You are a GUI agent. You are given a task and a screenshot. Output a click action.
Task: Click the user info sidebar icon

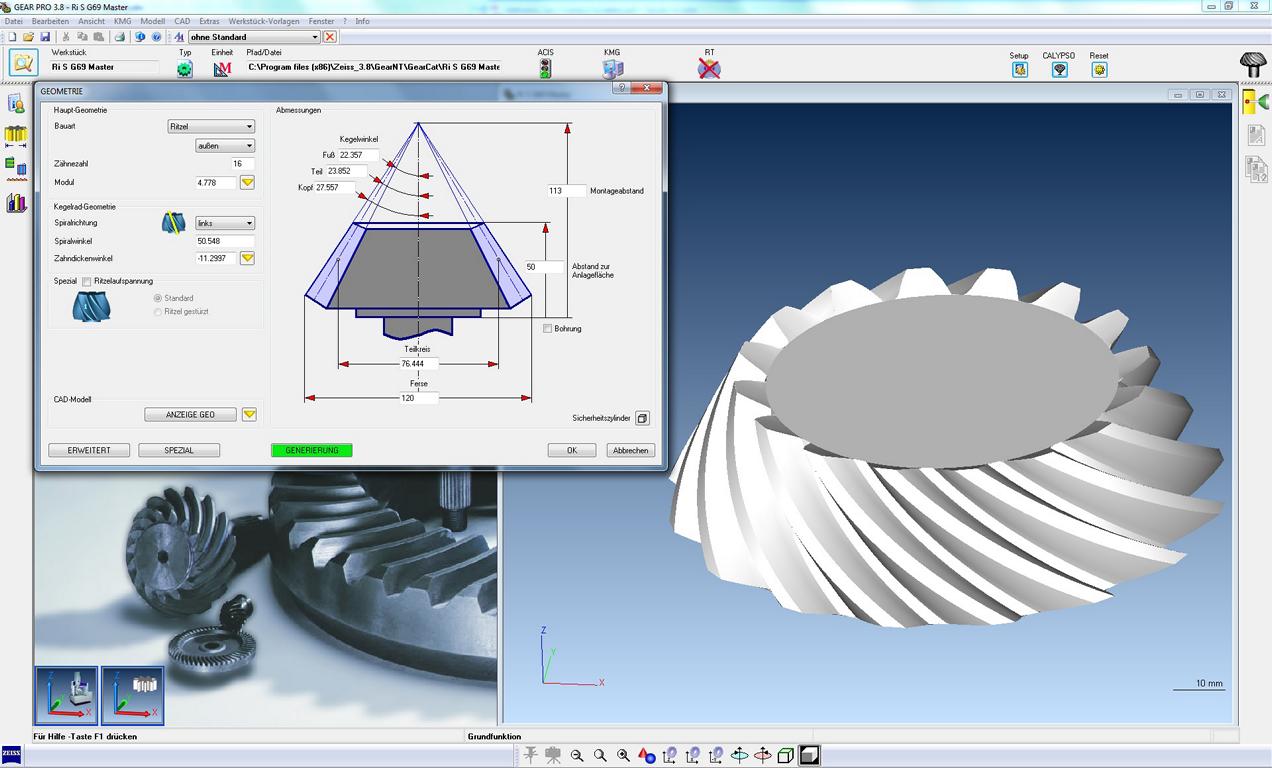pos(16,104)
